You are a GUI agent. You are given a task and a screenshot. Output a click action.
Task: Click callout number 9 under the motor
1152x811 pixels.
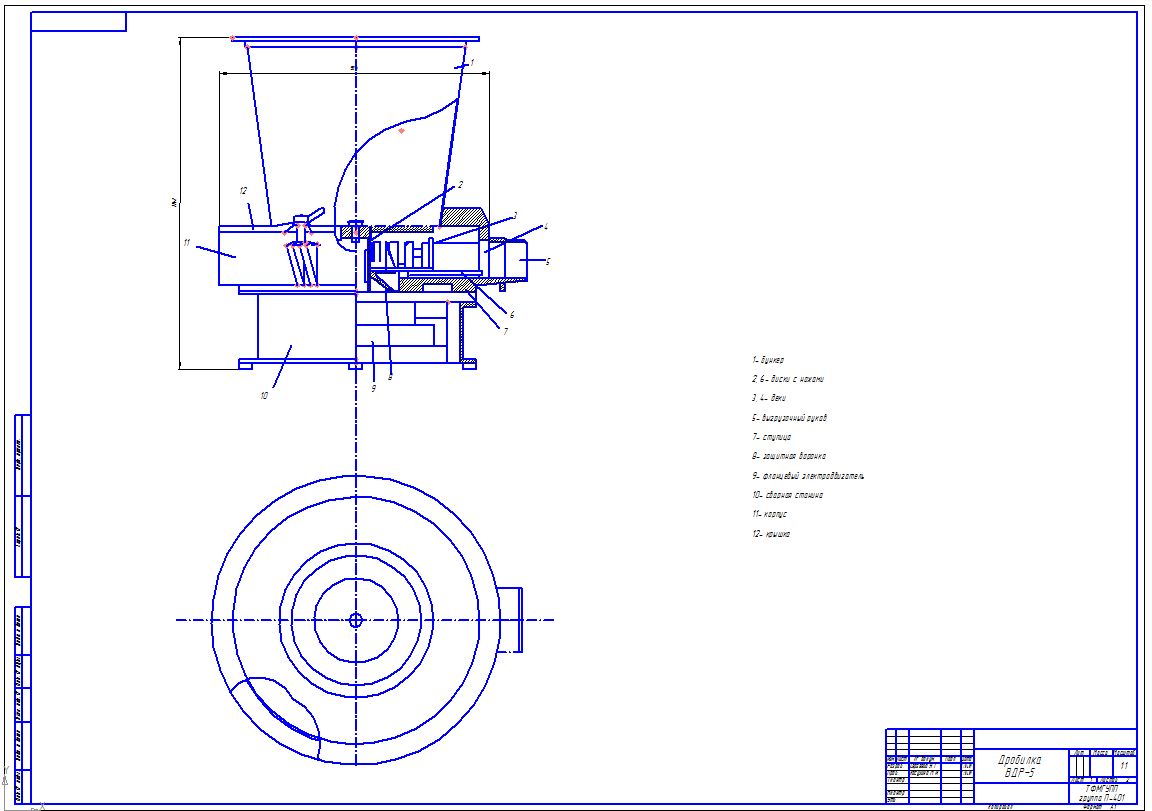[373, 388]
